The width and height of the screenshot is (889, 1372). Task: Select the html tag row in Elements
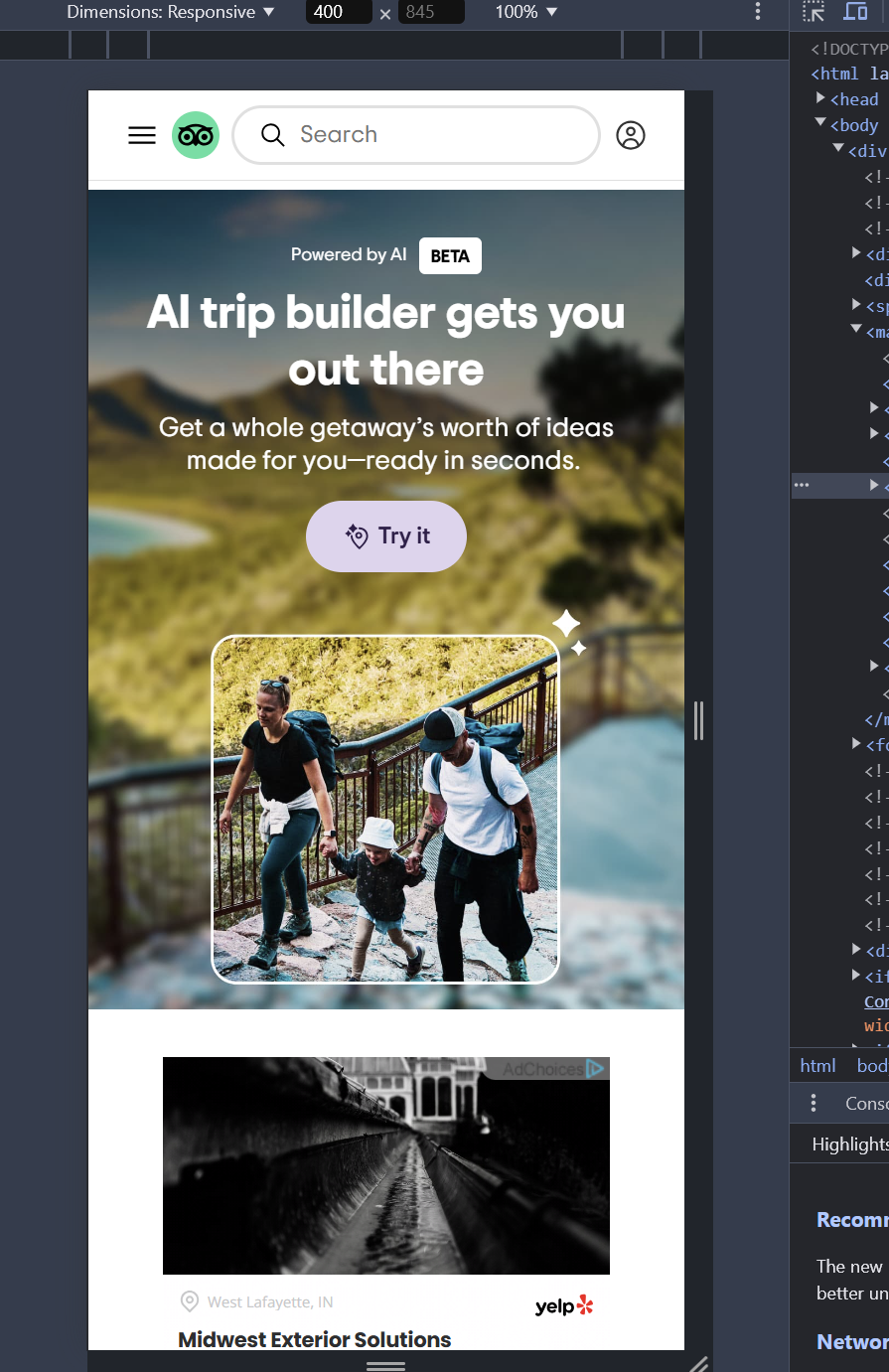849,74
